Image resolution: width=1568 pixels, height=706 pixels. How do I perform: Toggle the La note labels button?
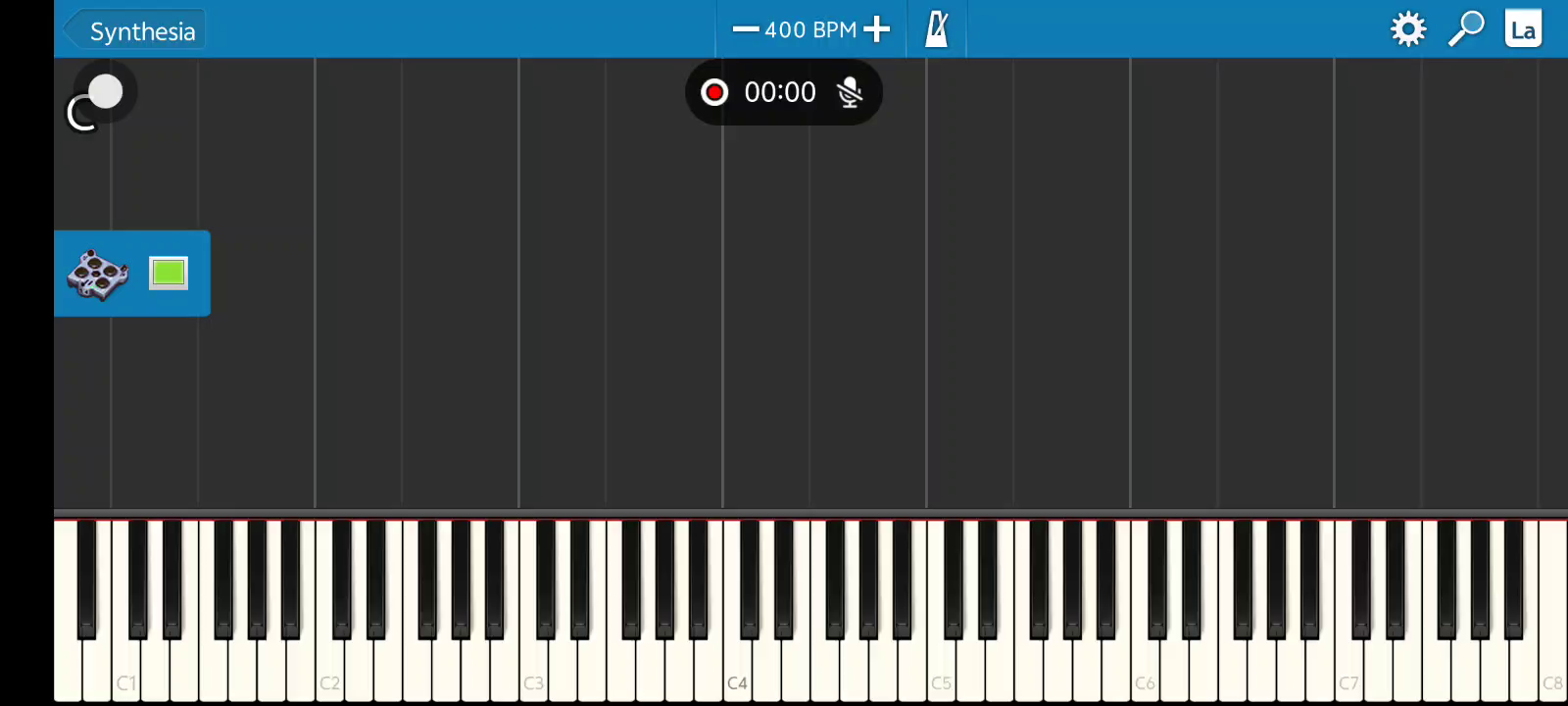click(1523, 29)
